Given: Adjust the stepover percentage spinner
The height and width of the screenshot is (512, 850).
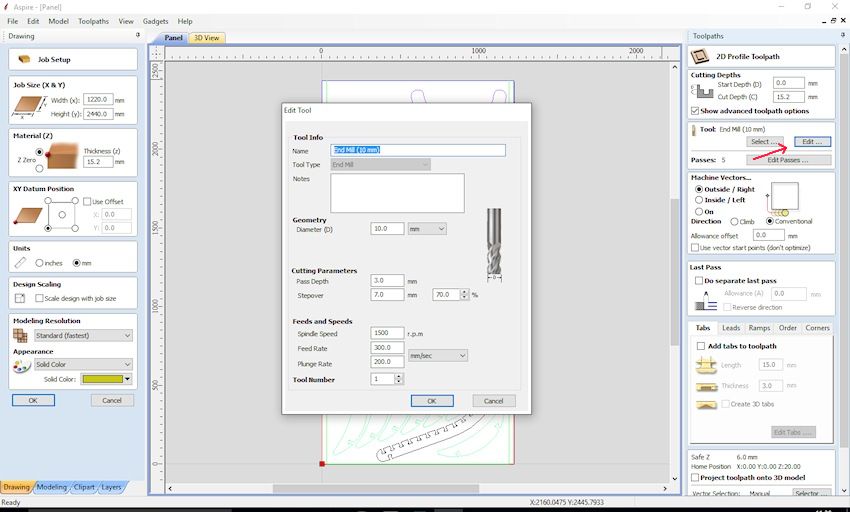Looking at the screenshot, I should [464, 295].
